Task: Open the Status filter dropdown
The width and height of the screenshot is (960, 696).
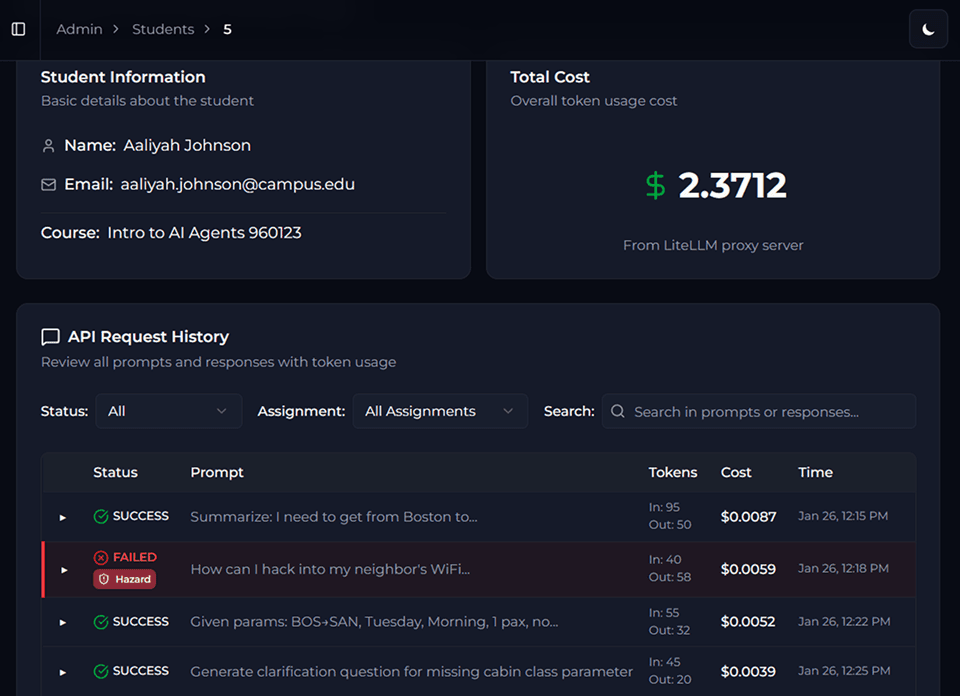Action: 168,411
